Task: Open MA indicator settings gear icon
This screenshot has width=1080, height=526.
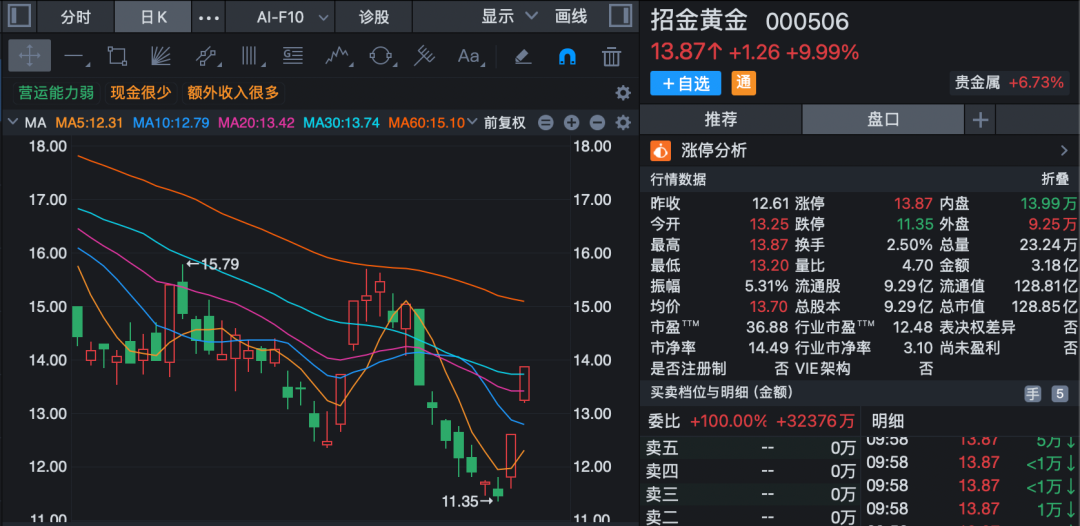Action: (623, 123)
